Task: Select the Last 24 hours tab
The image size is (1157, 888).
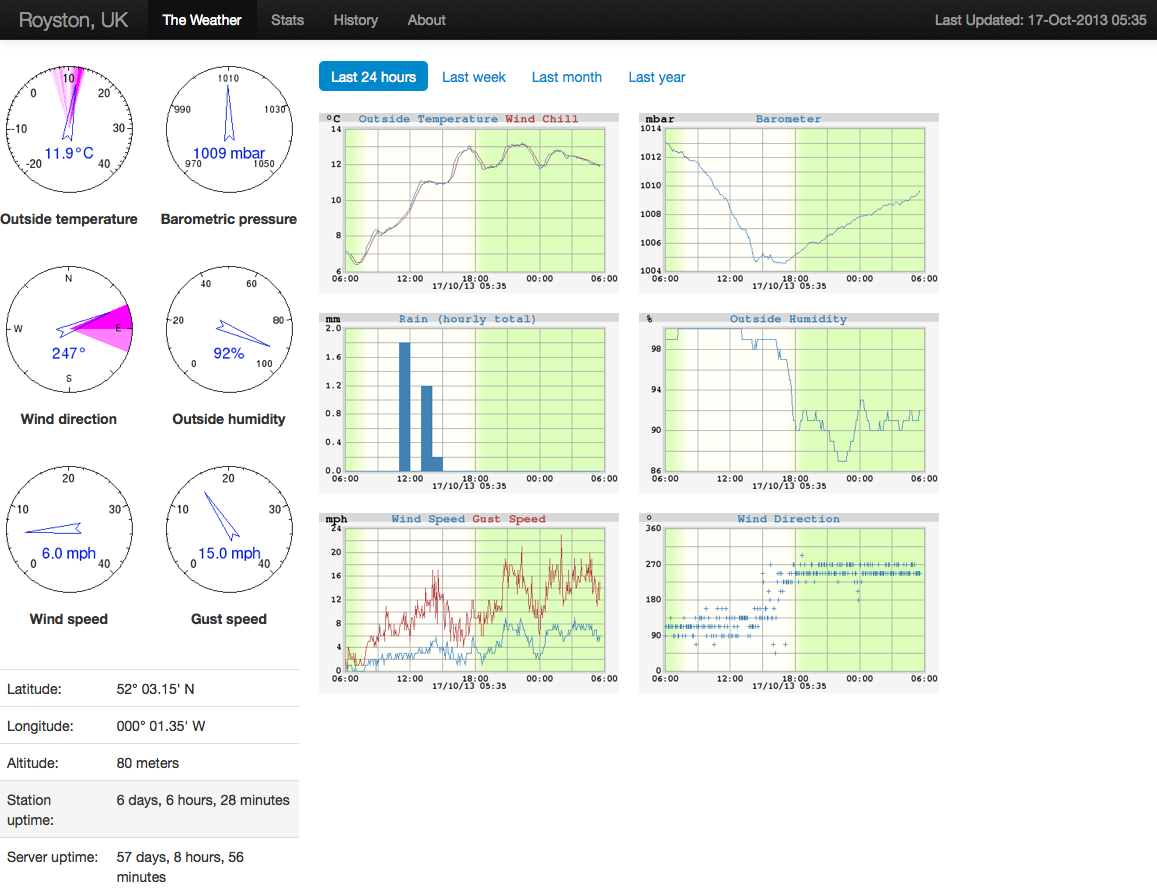Action: coord(373,77)
